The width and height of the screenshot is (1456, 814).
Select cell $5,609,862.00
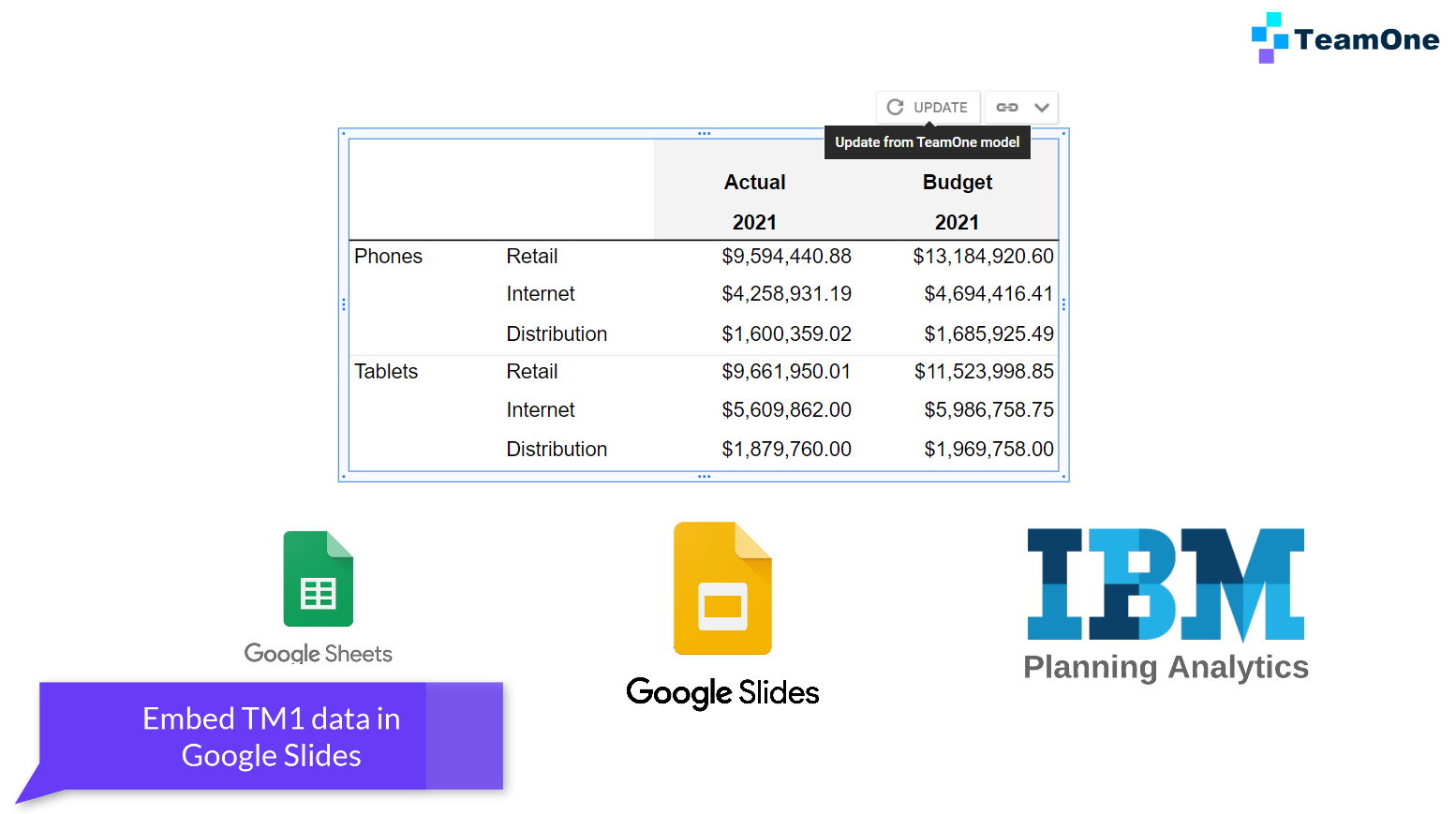786,409
